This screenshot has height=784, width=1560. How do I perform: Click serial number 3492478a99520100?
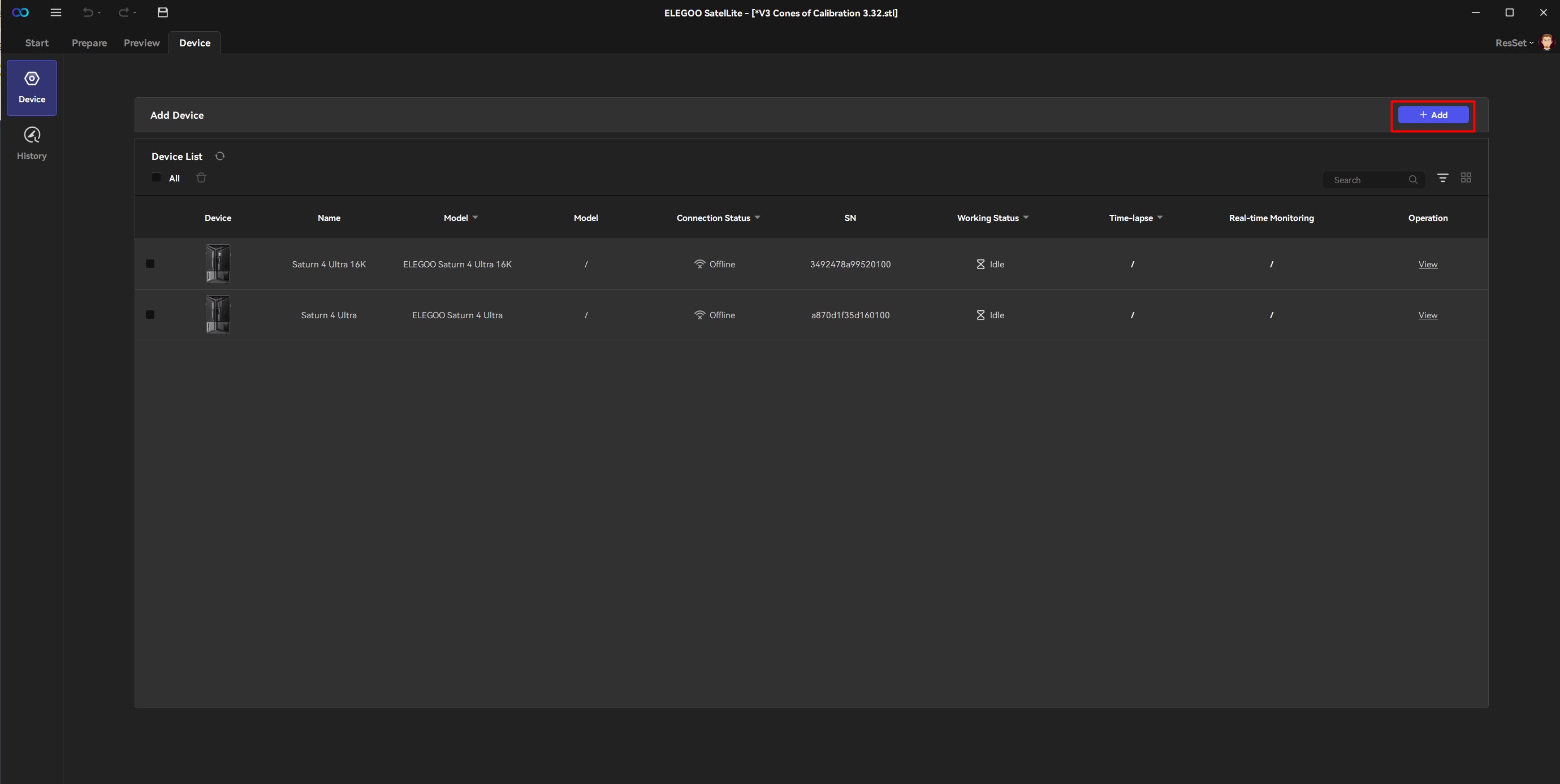pyautogui.click(x=850, y=265)
